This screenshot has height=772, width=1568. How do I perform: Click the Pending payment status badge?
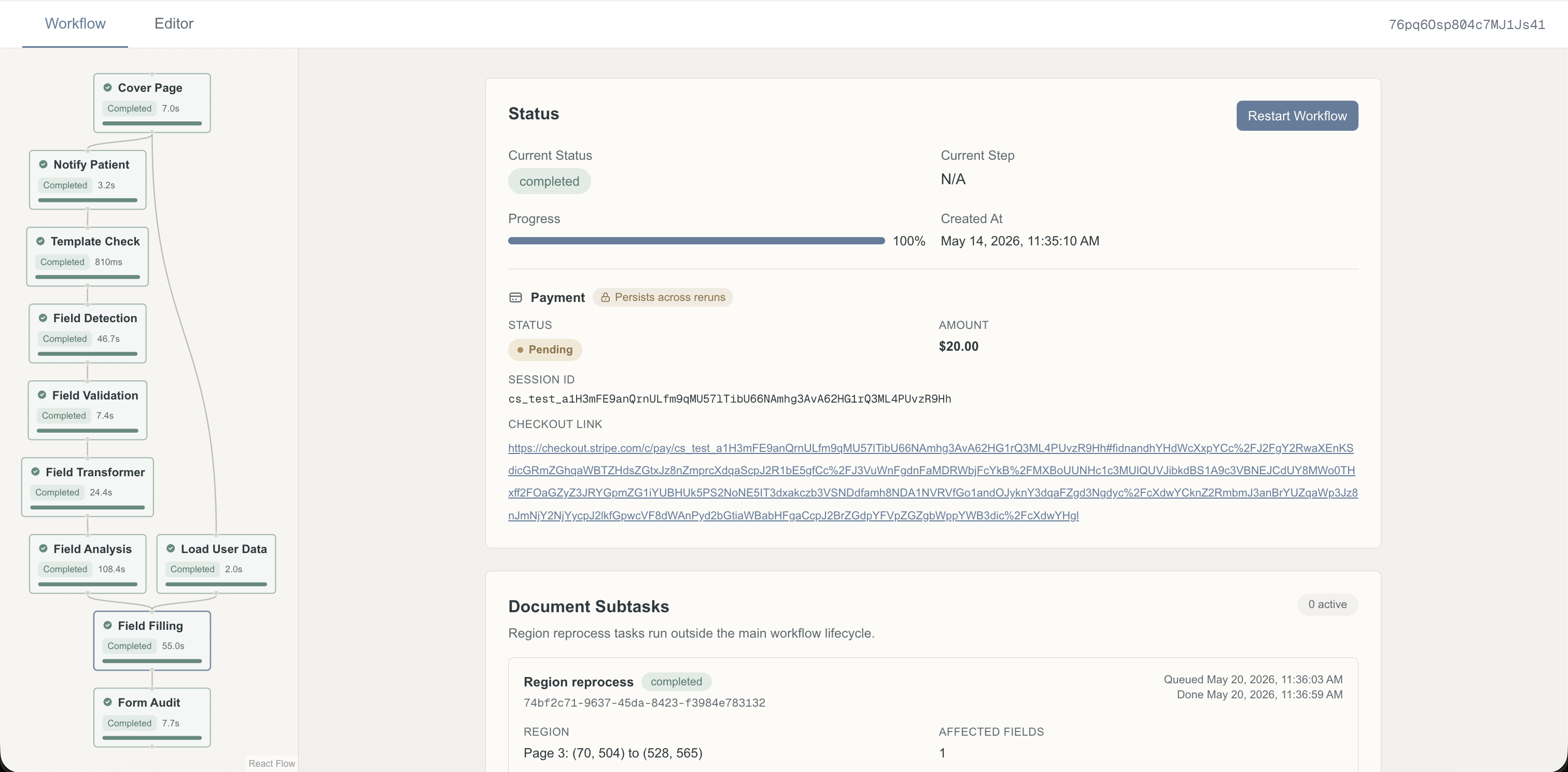(x=545, y=350)
